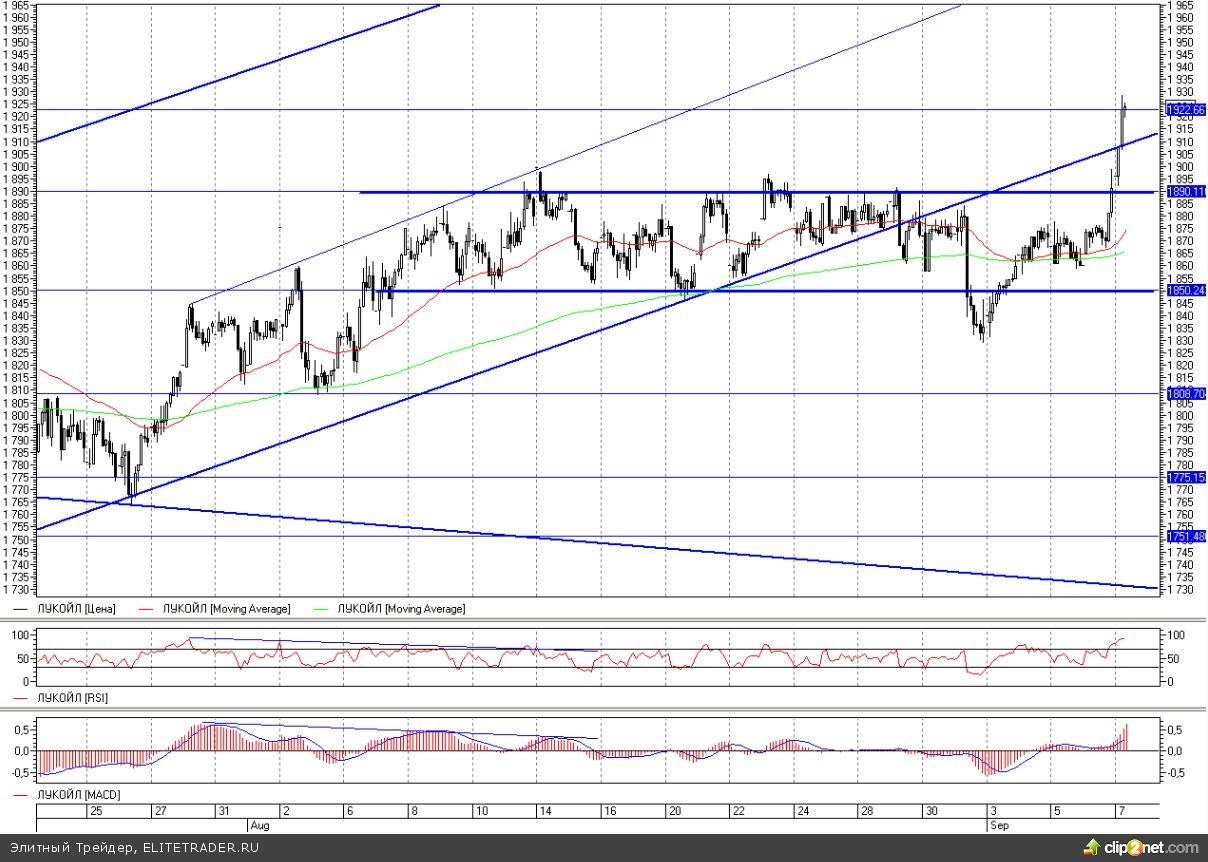This screenshot has height=862, width=1208.
Task: Select date 31 on the time axis
Action: [x=225, y=811]
